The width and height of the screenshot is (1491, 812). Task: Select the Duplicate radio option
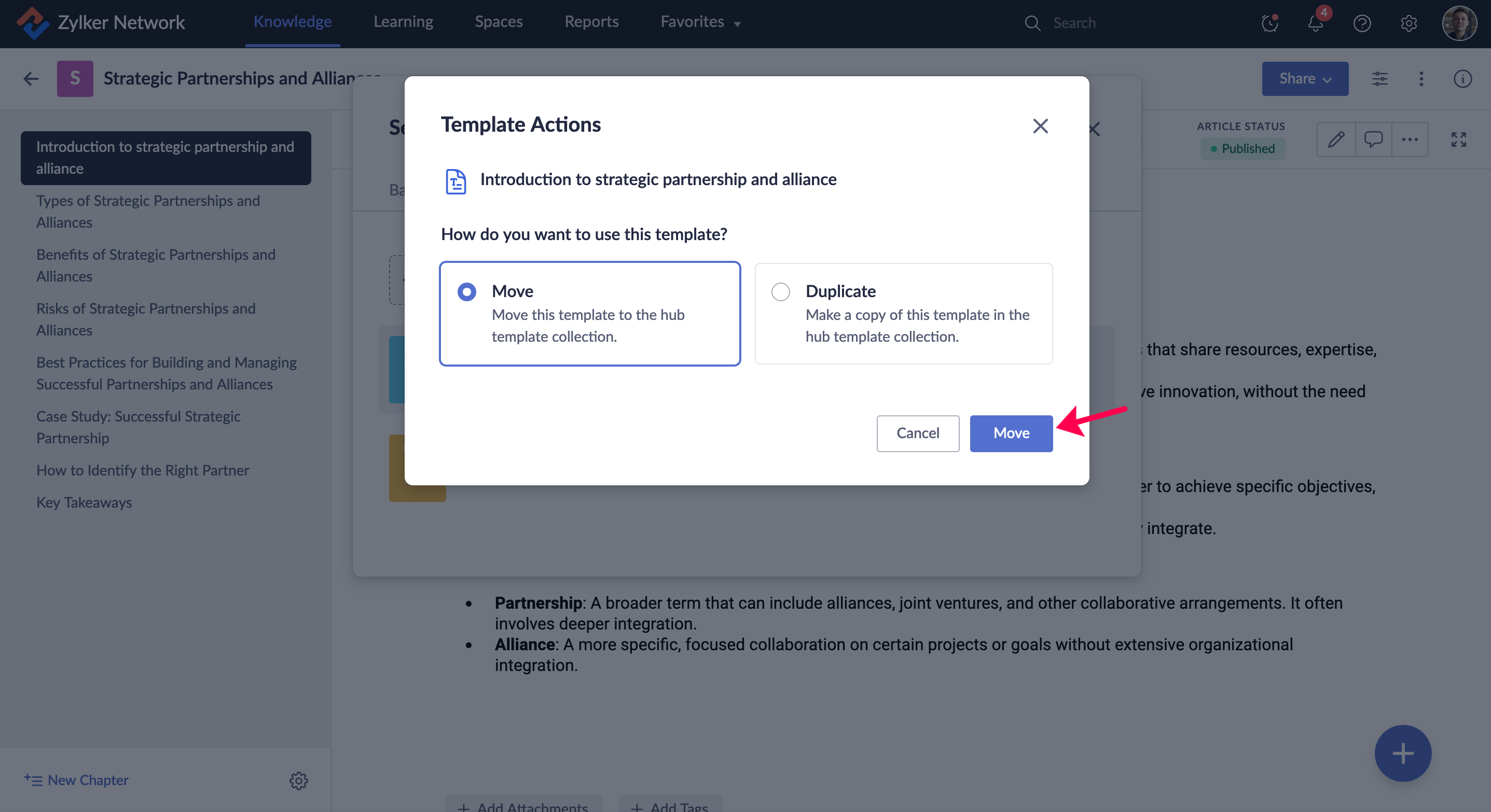[780, 291]
